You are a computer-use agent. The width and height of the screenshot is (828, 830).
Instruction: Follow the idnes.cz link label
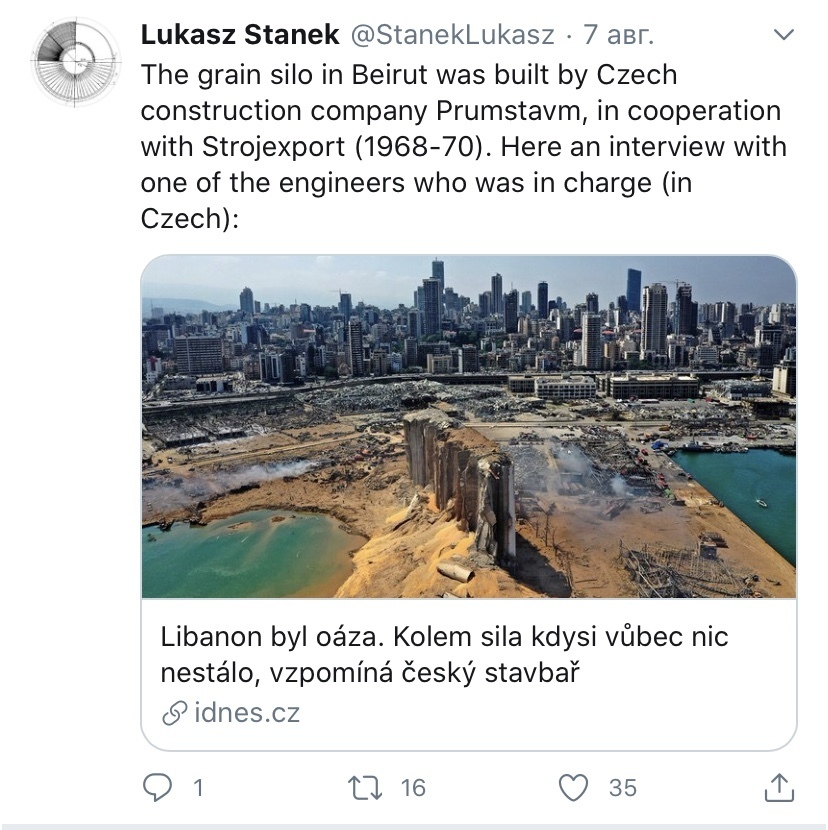[x=247, y=712]
